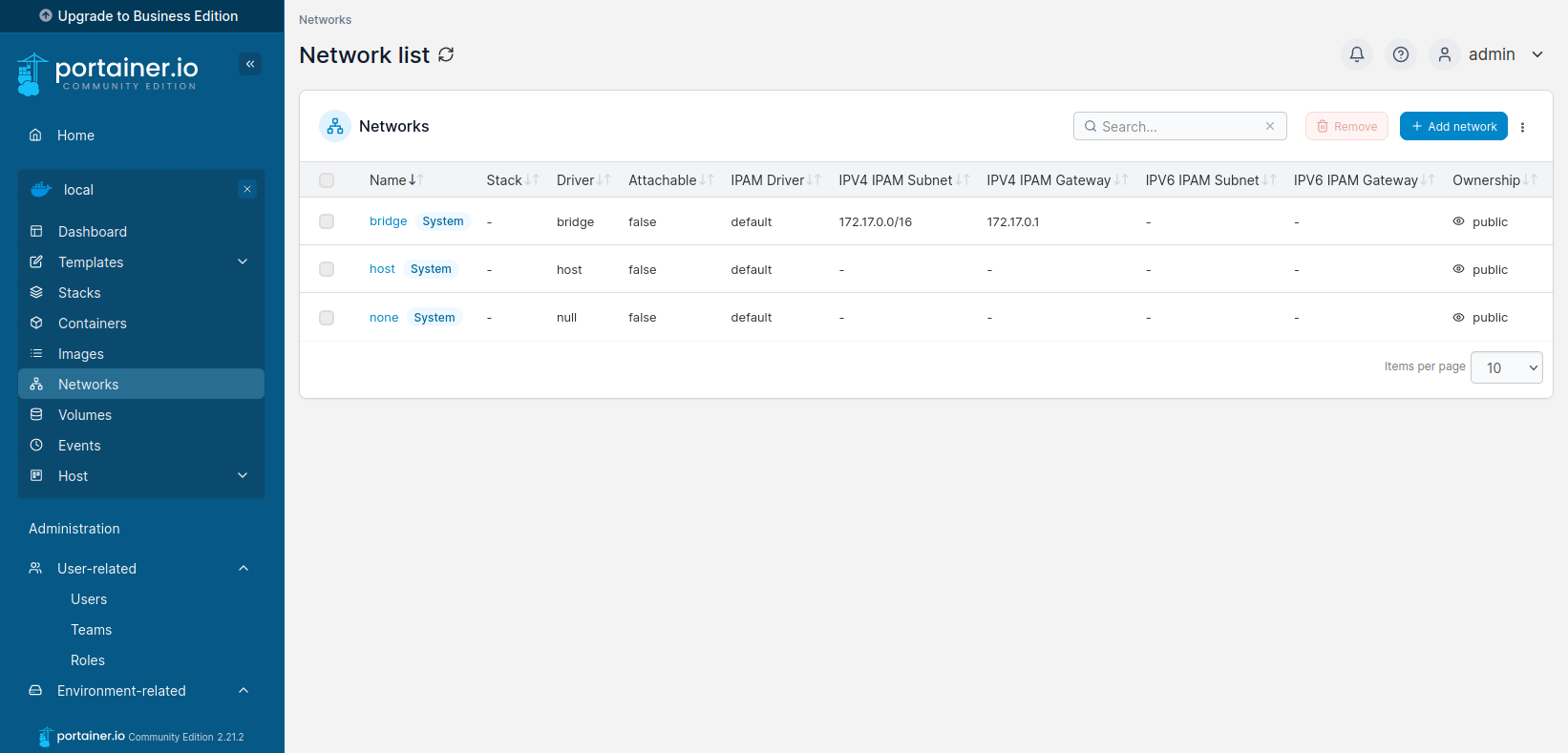Click the Images list icon
Image resolution: width=1568 pixels, height=753 pixels.
coord(36,353)
